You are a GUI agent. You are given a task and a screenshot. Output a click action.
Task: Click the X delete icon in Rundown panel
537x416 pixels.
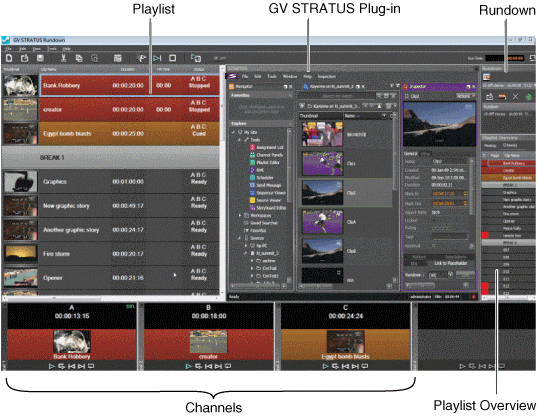coord(515,97)
